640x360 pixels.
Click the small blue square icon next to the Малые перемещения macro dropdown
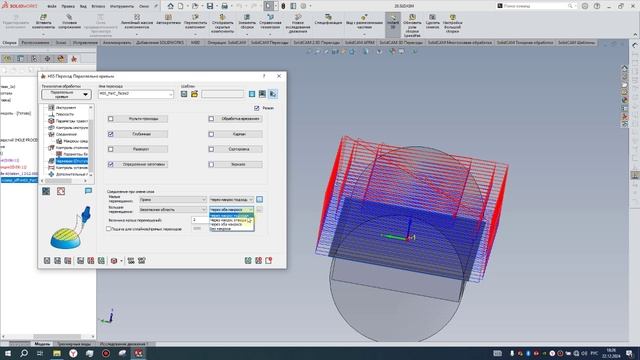pos(259,200)
